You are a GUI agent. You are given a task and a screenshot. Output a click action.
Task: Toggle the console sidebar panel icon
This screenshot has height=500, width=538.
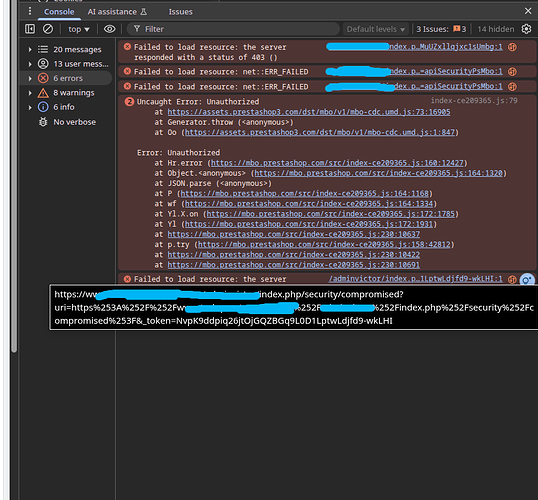point(30,29)
